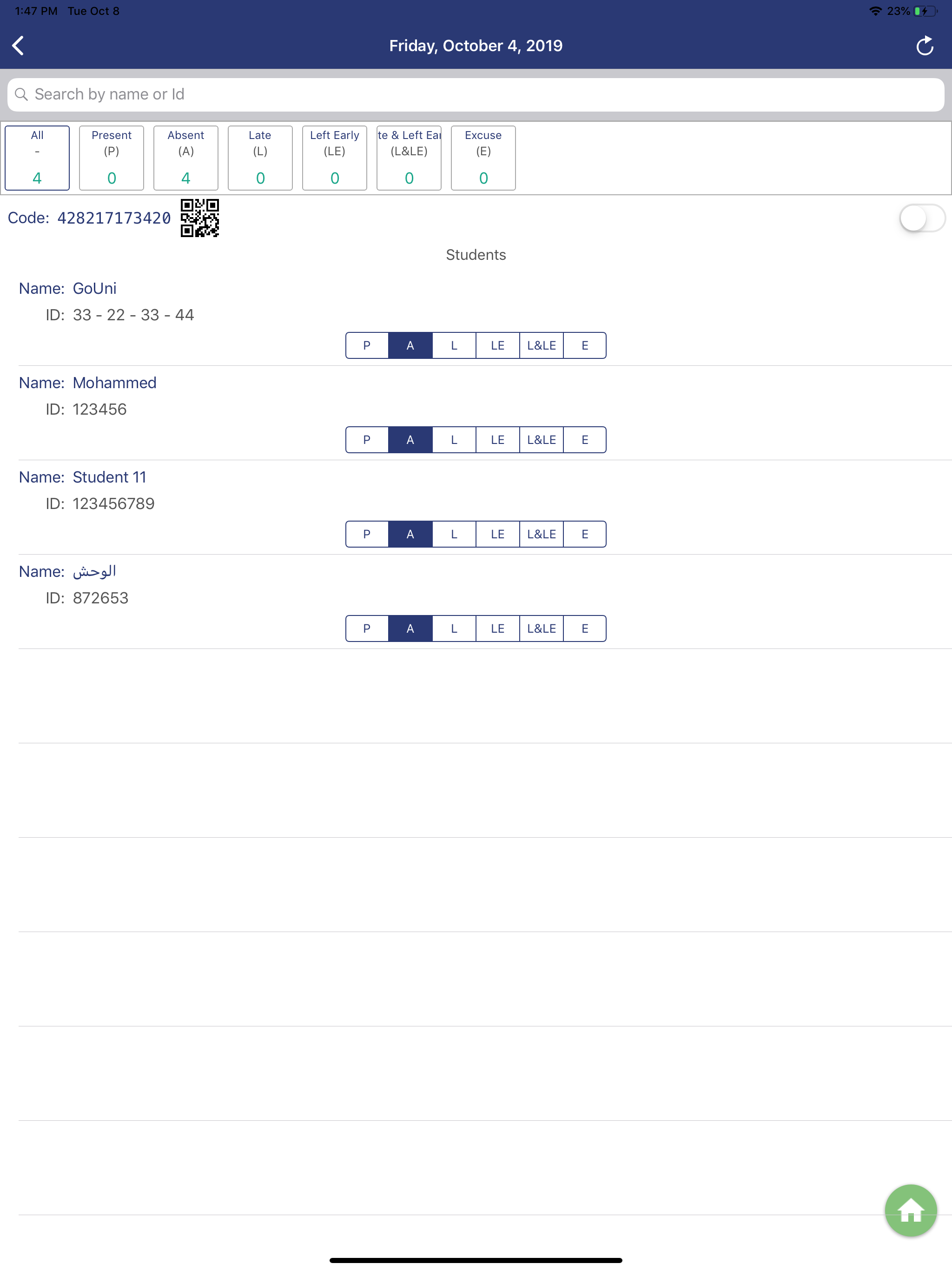Tap the ID 33 - 22 - 33 - 44

click(x=133, y=315)
